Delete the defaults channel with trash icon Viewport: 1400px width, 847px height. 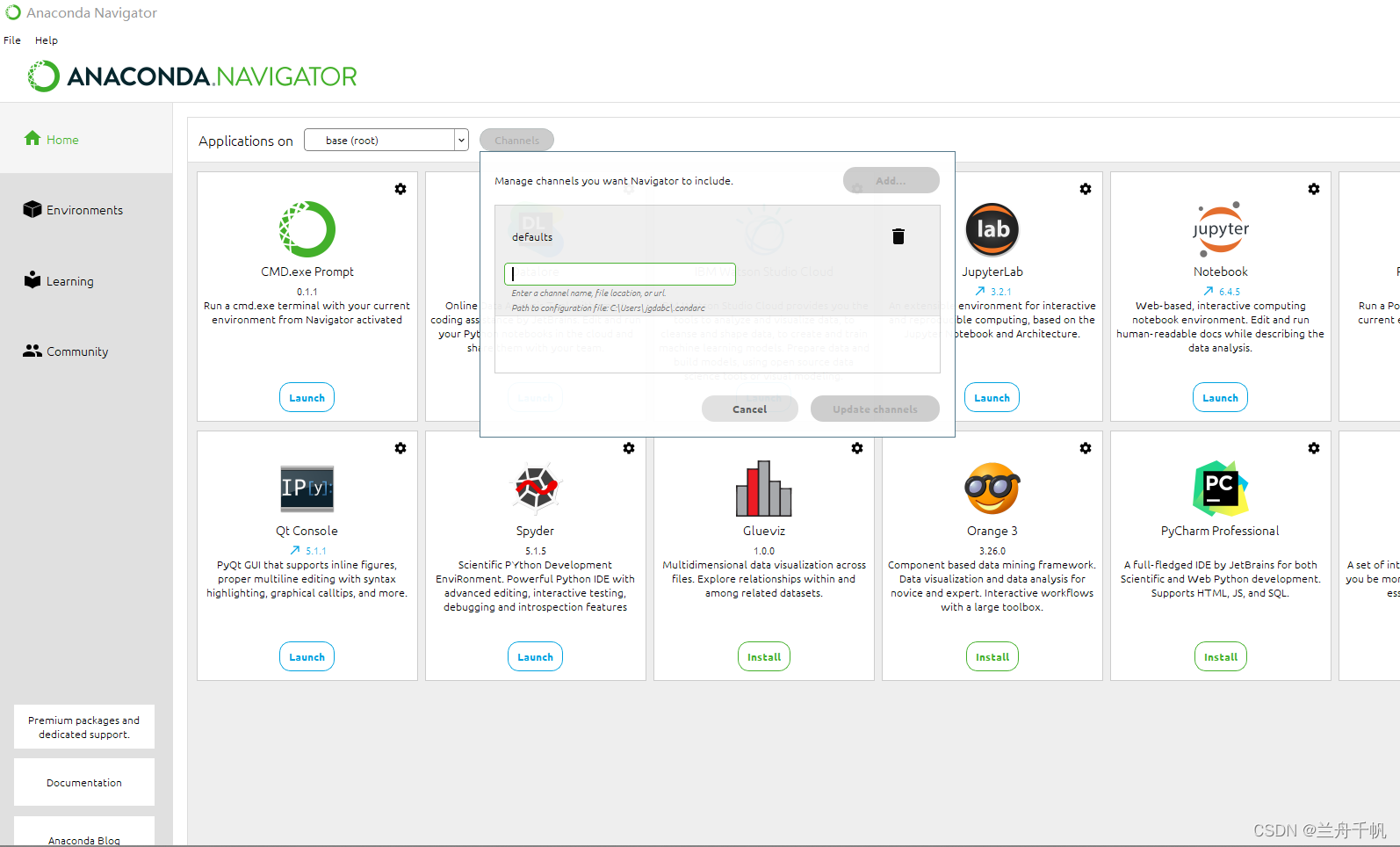898,236
